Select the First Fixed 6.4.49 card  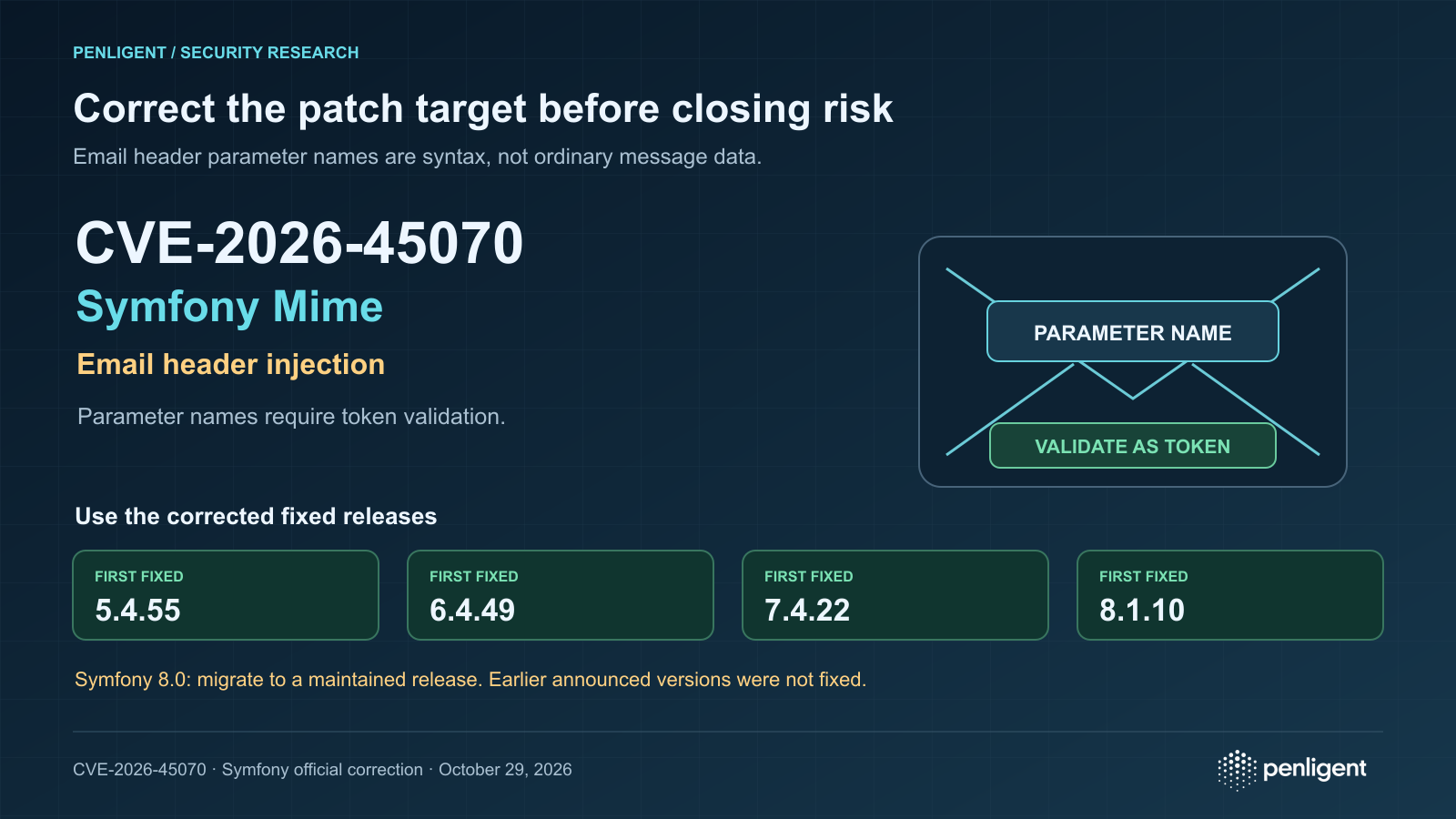click(561, 595)
